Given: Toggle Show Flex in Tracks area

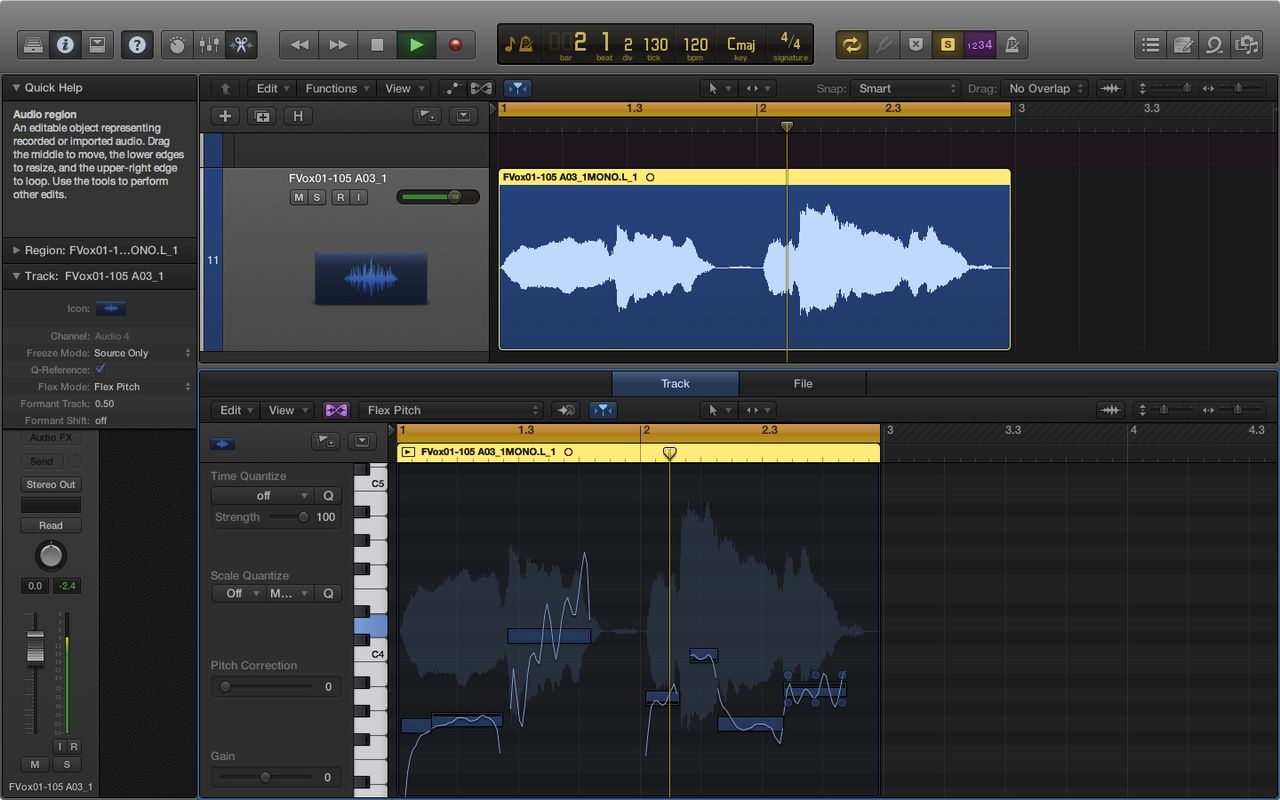Looking at the screenshot, I should [x=481, y=88].
